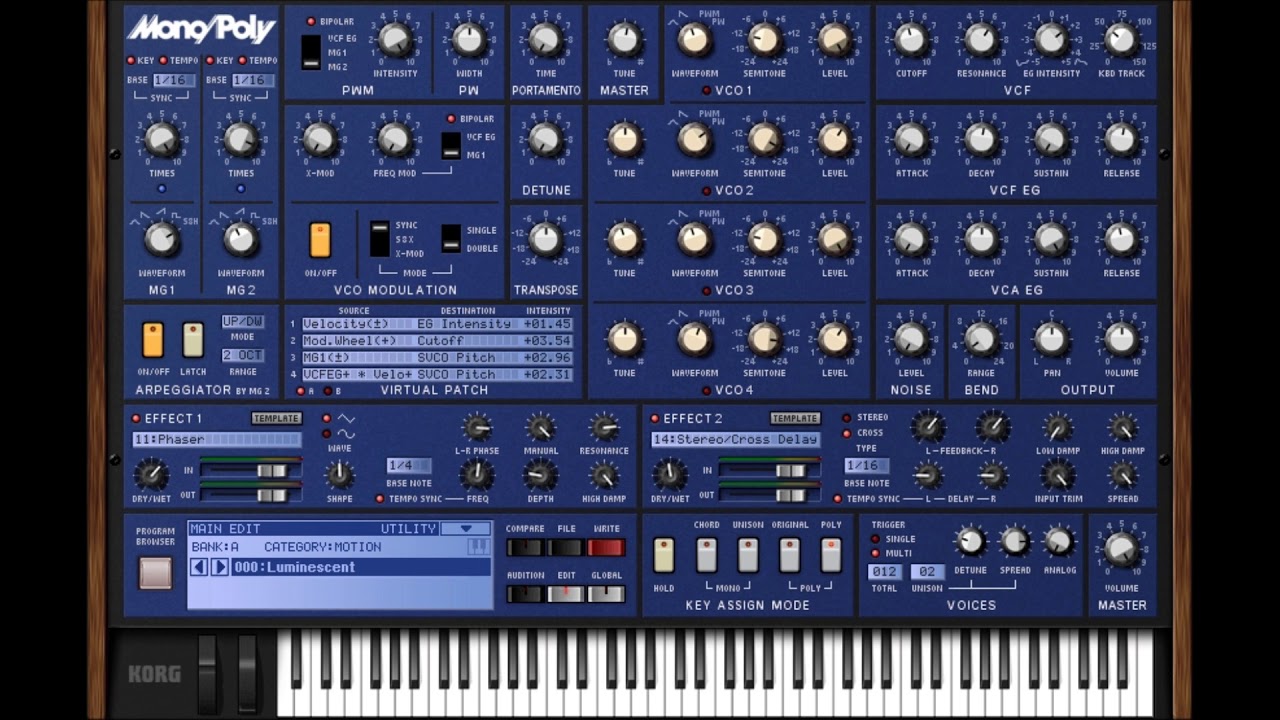Click the AUDITION button

(x=525, y=594)
